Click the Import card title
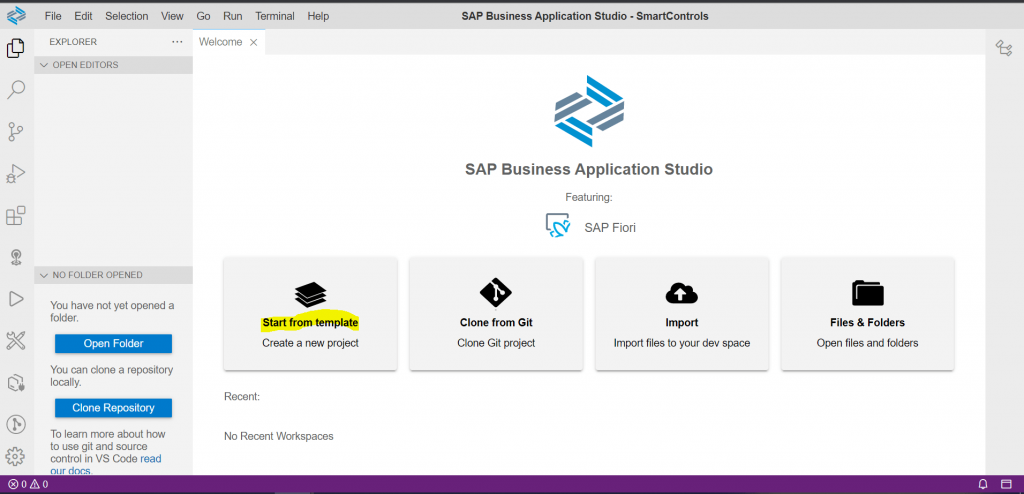Image resolution: width=1024 pixels, height=494 pixels. click(x=682, y=323)
